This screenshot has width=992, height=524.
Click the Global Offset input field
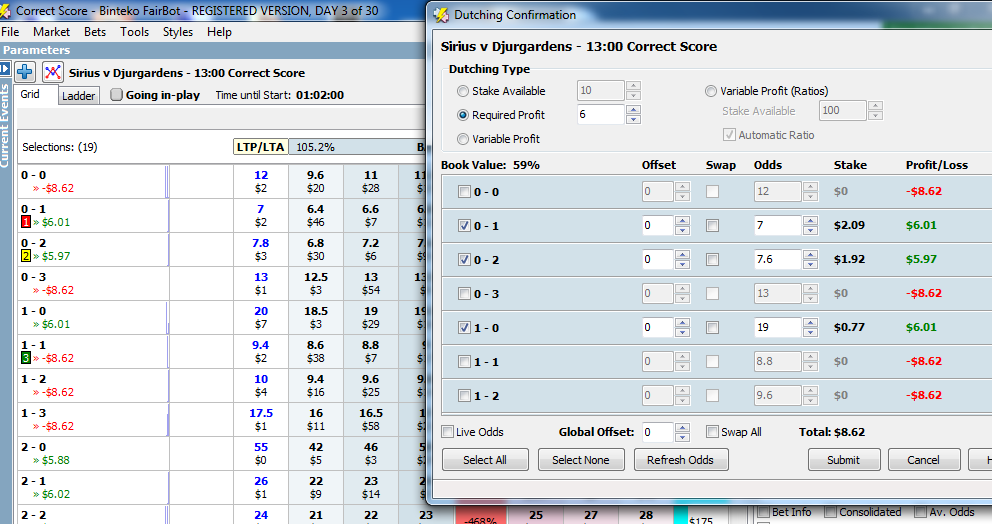(657, 432)
